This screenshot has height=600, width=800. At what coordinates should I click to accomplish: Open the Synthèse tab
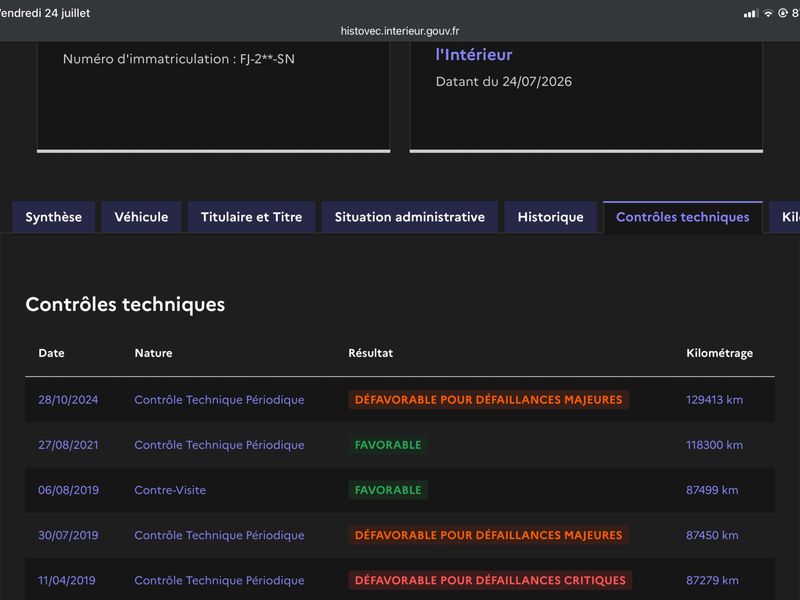pos(54,217)
